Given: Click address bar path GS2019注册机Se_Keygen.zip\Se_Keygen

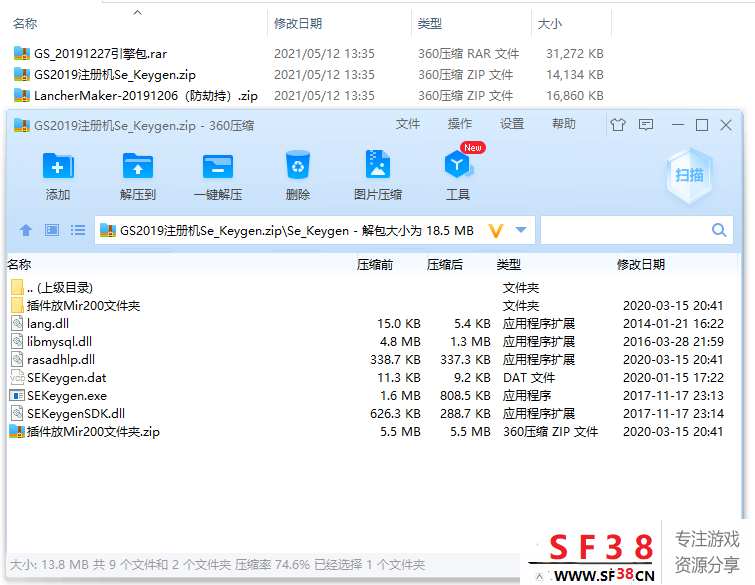Looking at the screenshot, I should point(234,231).
